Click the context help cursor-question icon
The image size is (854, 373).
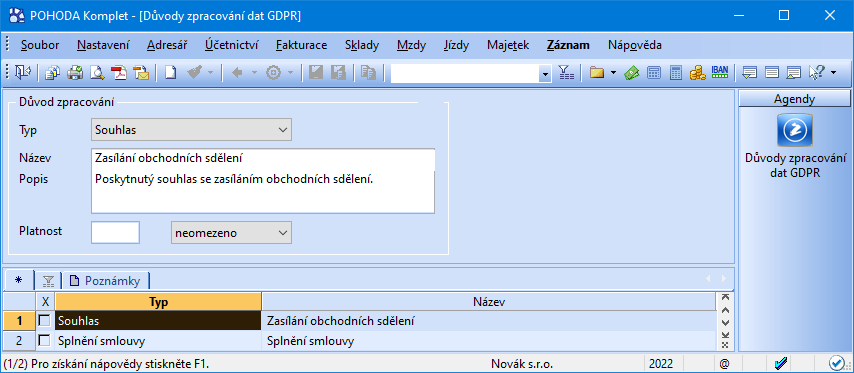click(816, 73)
